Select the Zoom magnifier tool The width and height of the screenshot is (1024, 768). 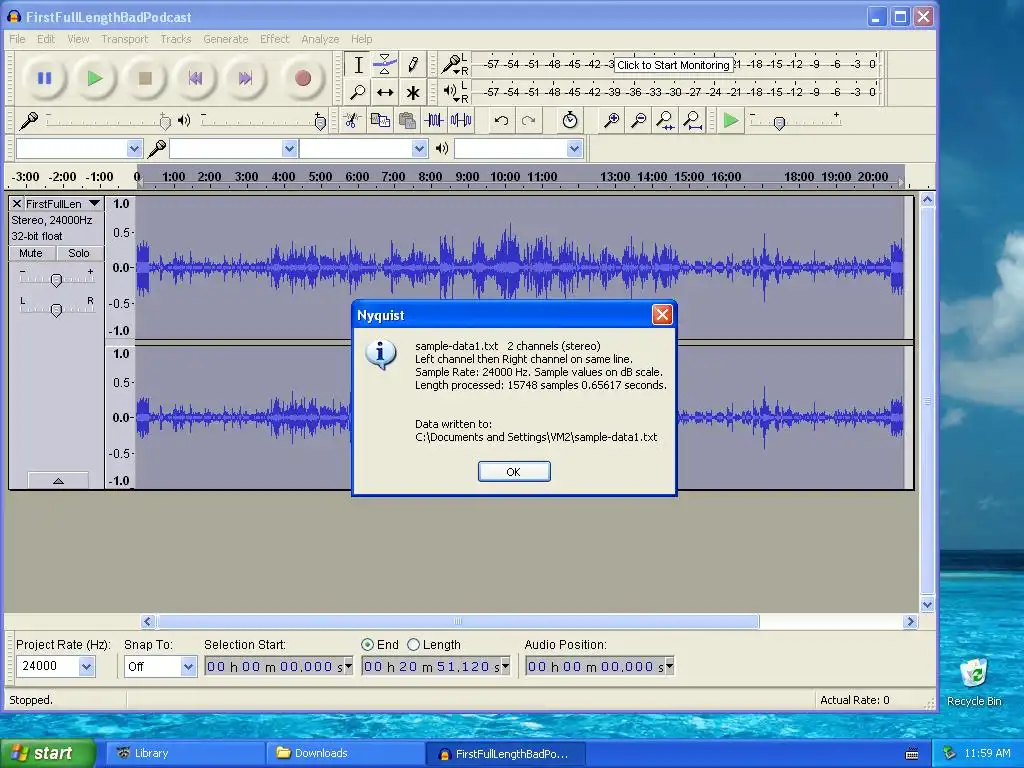(358, 92)
